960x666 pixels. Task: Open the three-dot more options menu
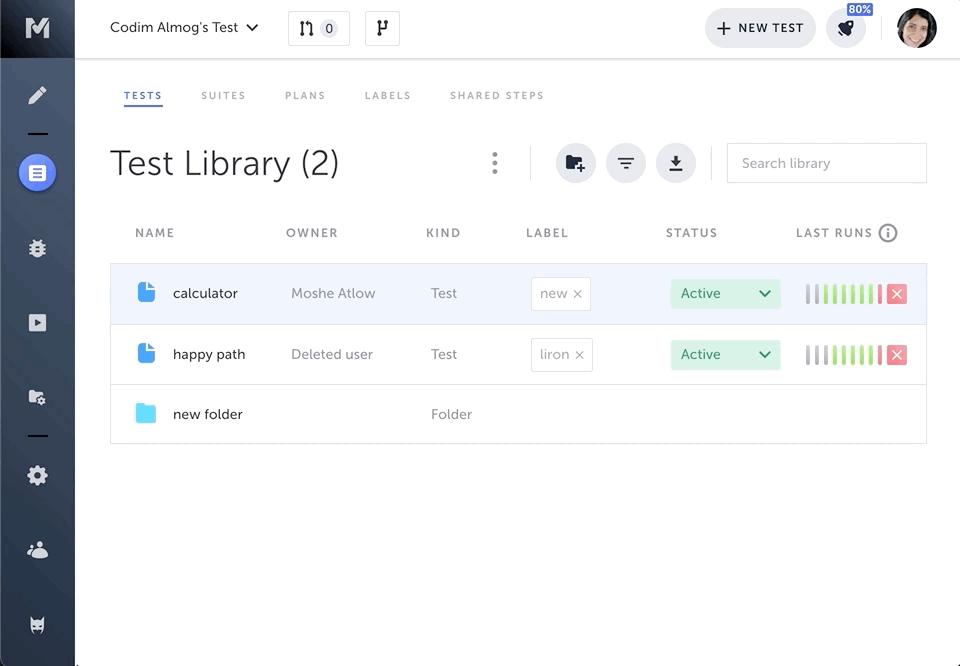[x=495, y=163]
